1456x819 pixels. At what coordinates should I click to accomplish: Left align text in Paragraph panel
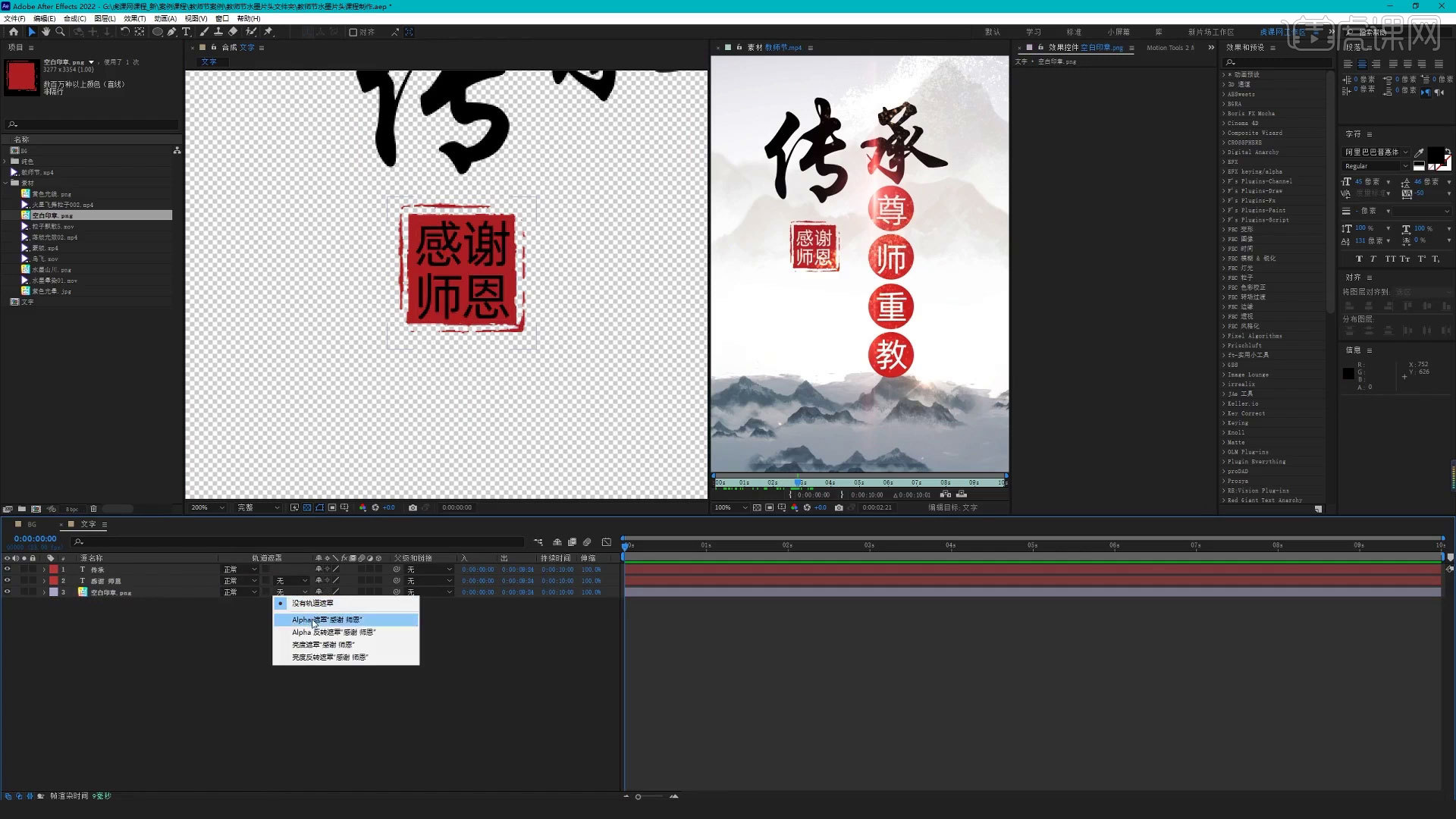[x=1348, y=64]
